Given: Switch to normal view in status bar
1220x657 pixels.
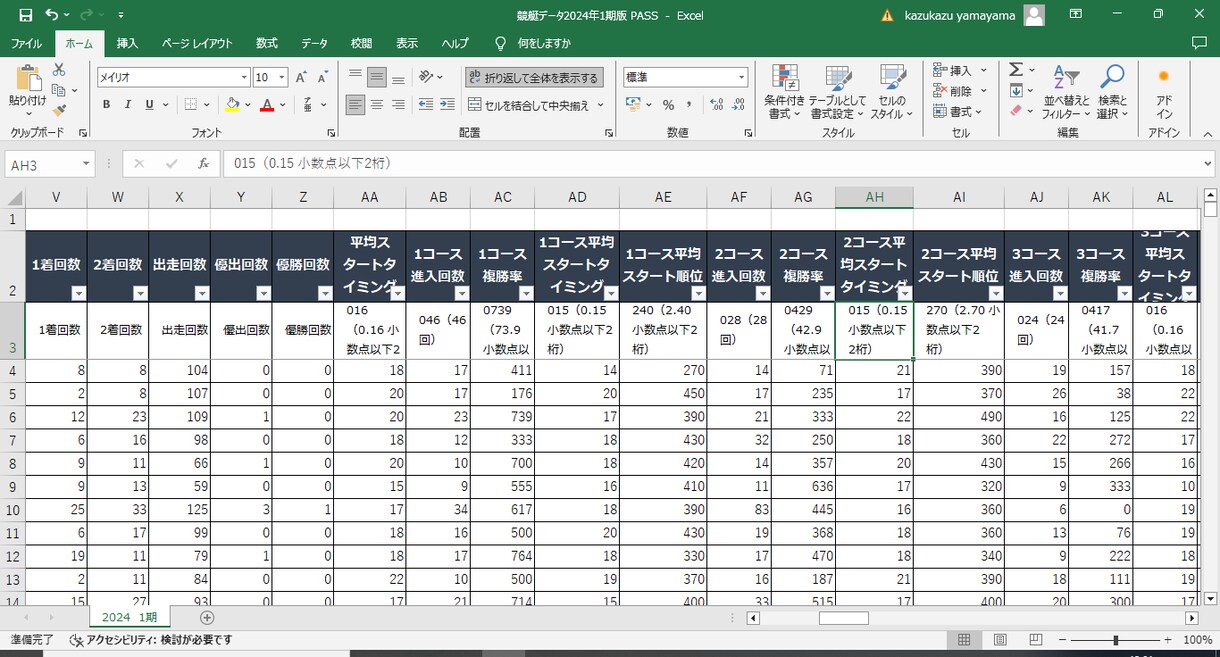Looking at the screenshot, I should [x=964, y=640].
